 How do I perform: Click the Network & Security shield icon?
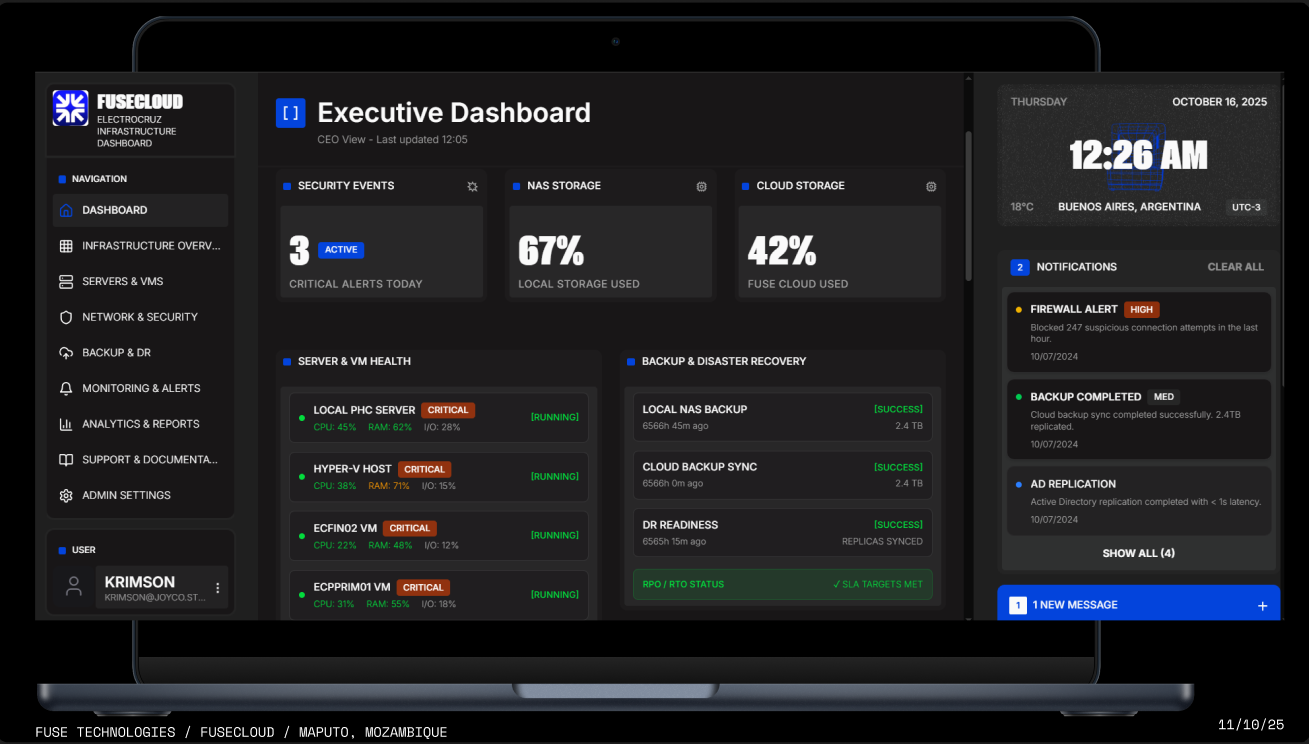coord(65,317)
